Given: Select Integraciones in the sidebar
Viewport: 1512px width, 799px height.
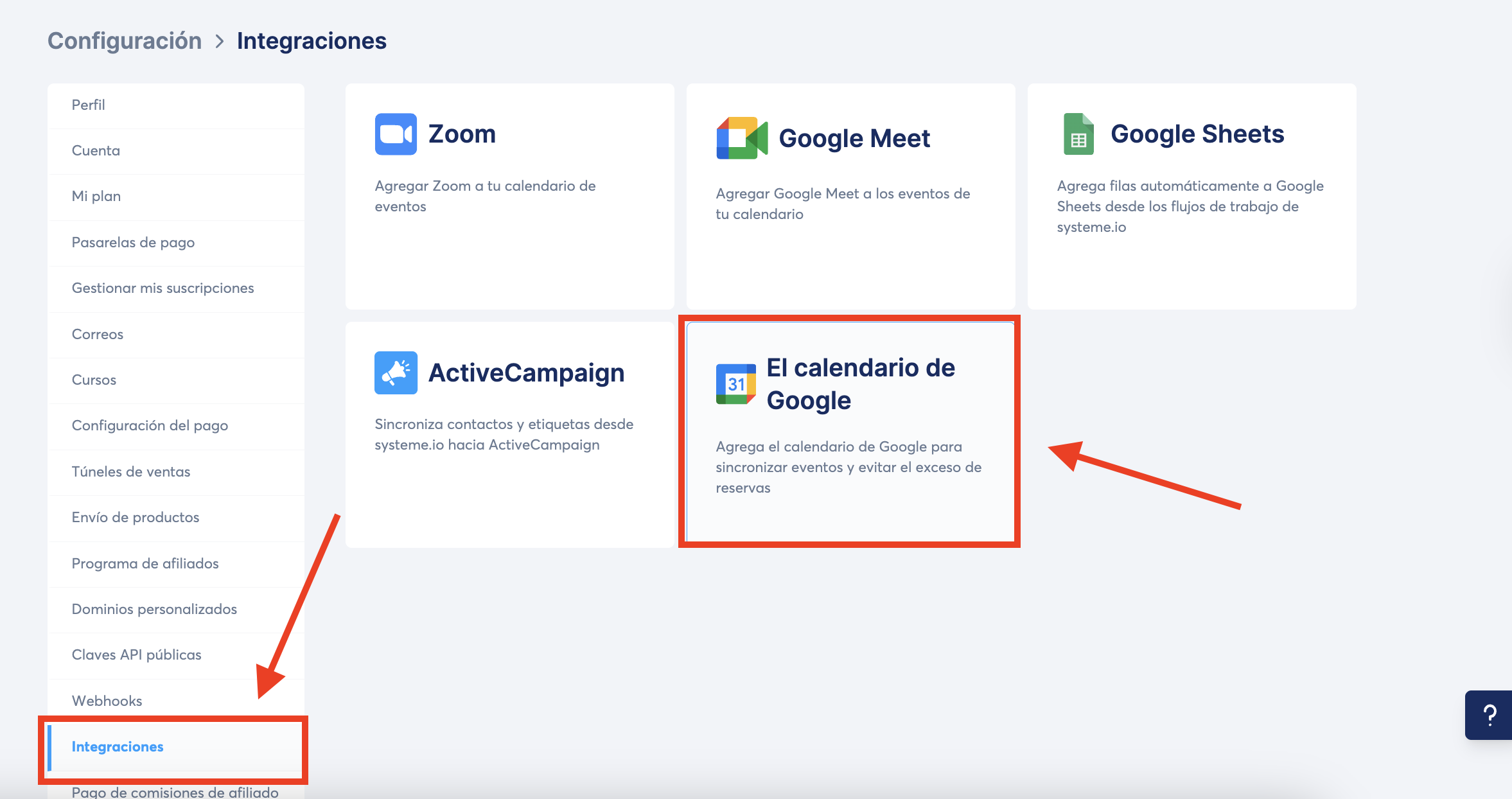Looking at the screenshot, I should pyautogui.click(x=176, y=746).
